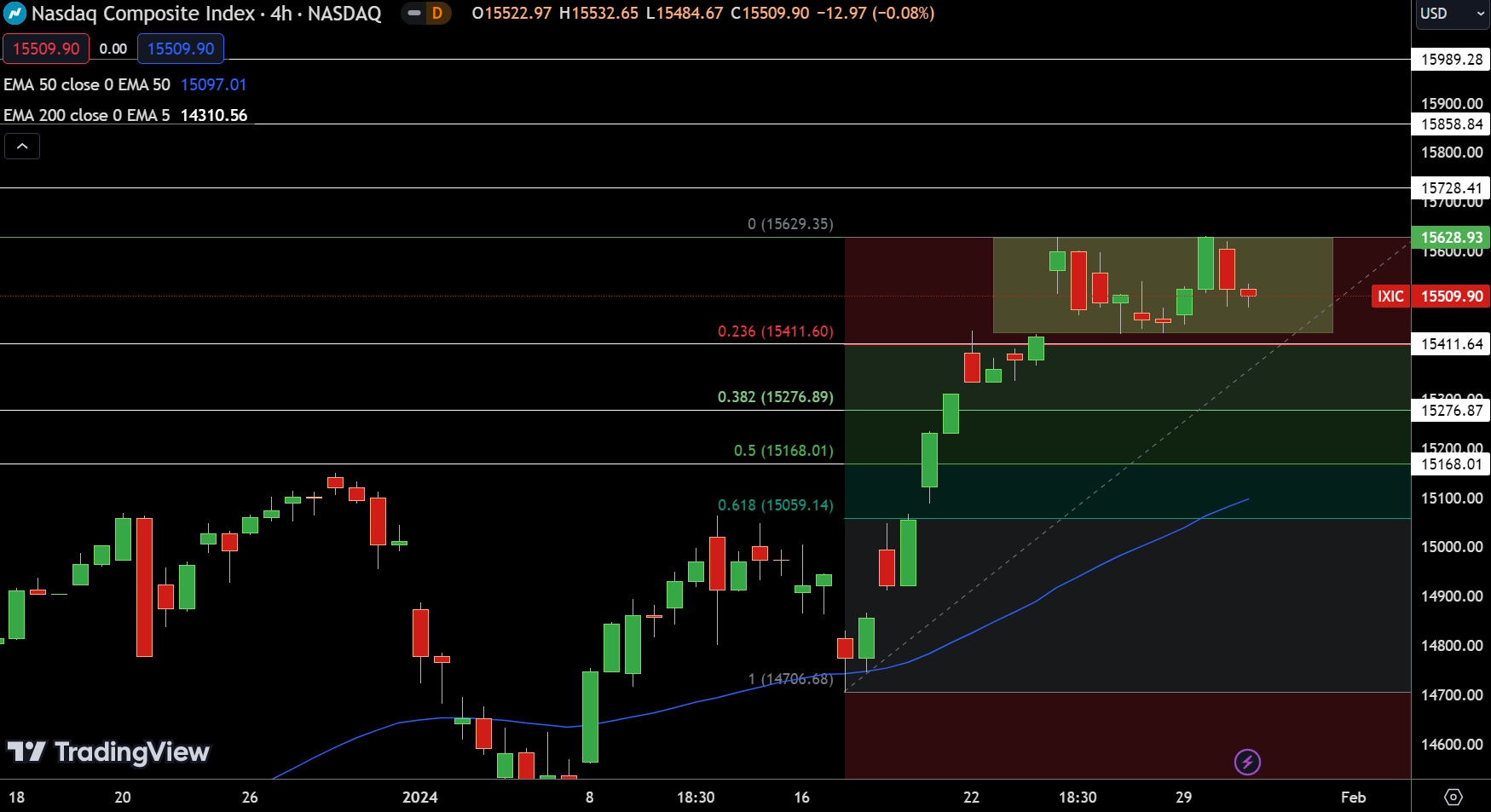The image size is (1491, 812).
Task: Collapse the indicator legend chevron
Action: 22,147
